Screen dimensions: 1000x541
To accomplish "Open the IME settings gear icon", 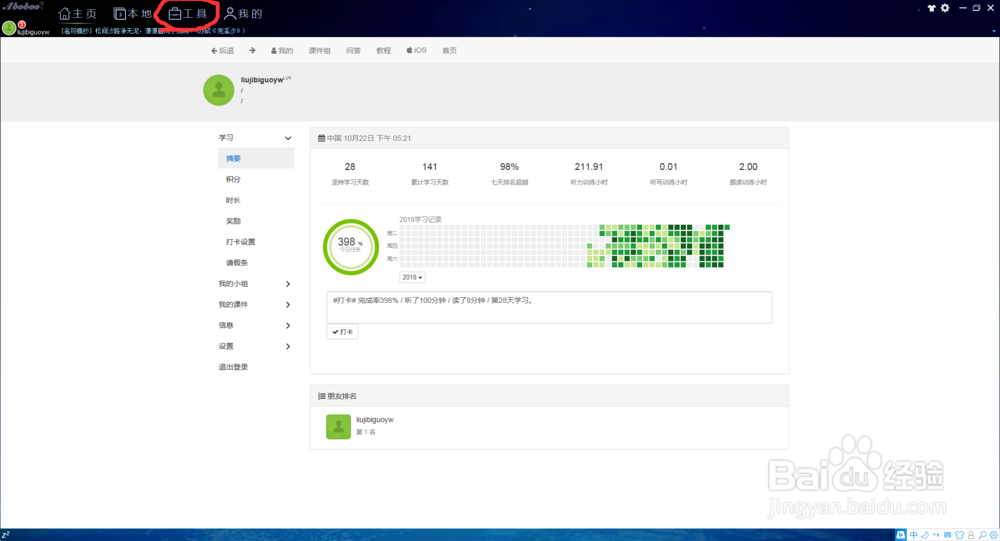I will point(994,535).
